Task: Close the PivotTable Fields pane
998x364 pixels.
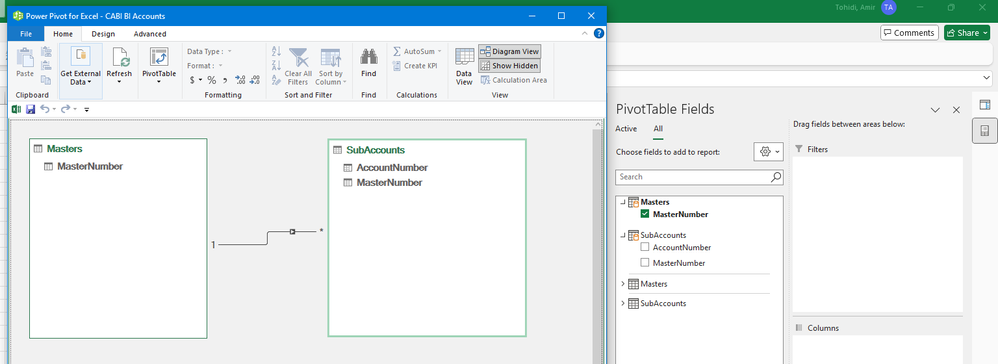Action: 956,110
